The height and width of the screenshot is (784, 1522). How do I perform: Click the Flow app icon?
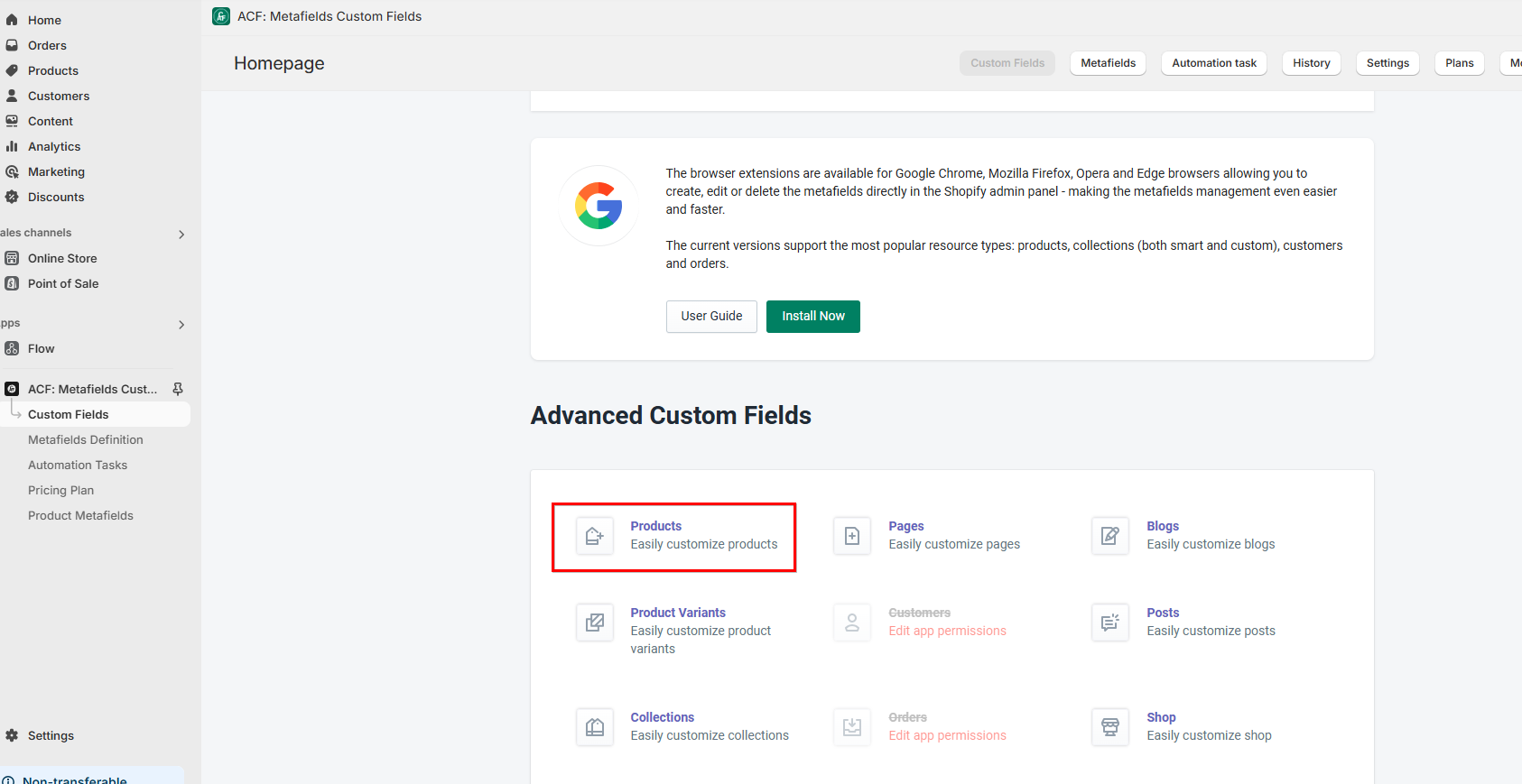[12, 348]
